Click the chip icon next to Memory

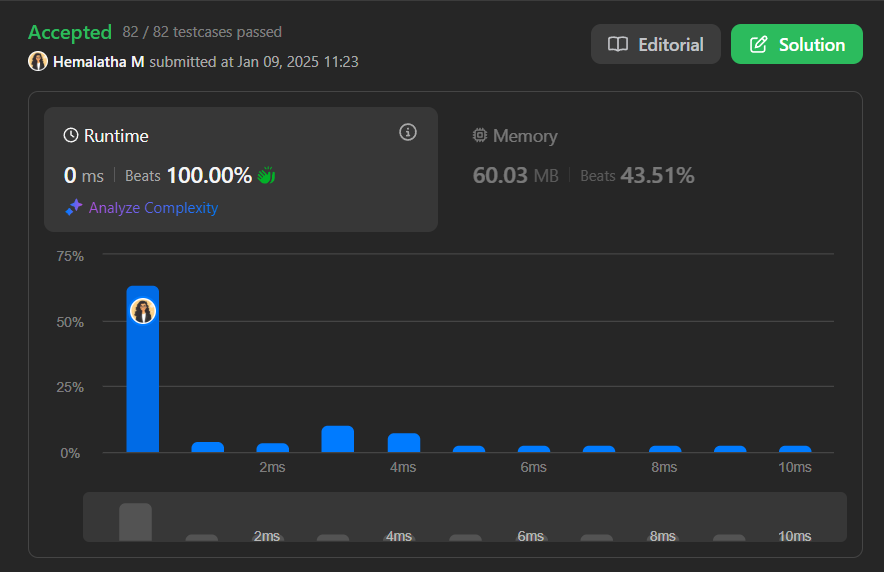click(479, 136)
